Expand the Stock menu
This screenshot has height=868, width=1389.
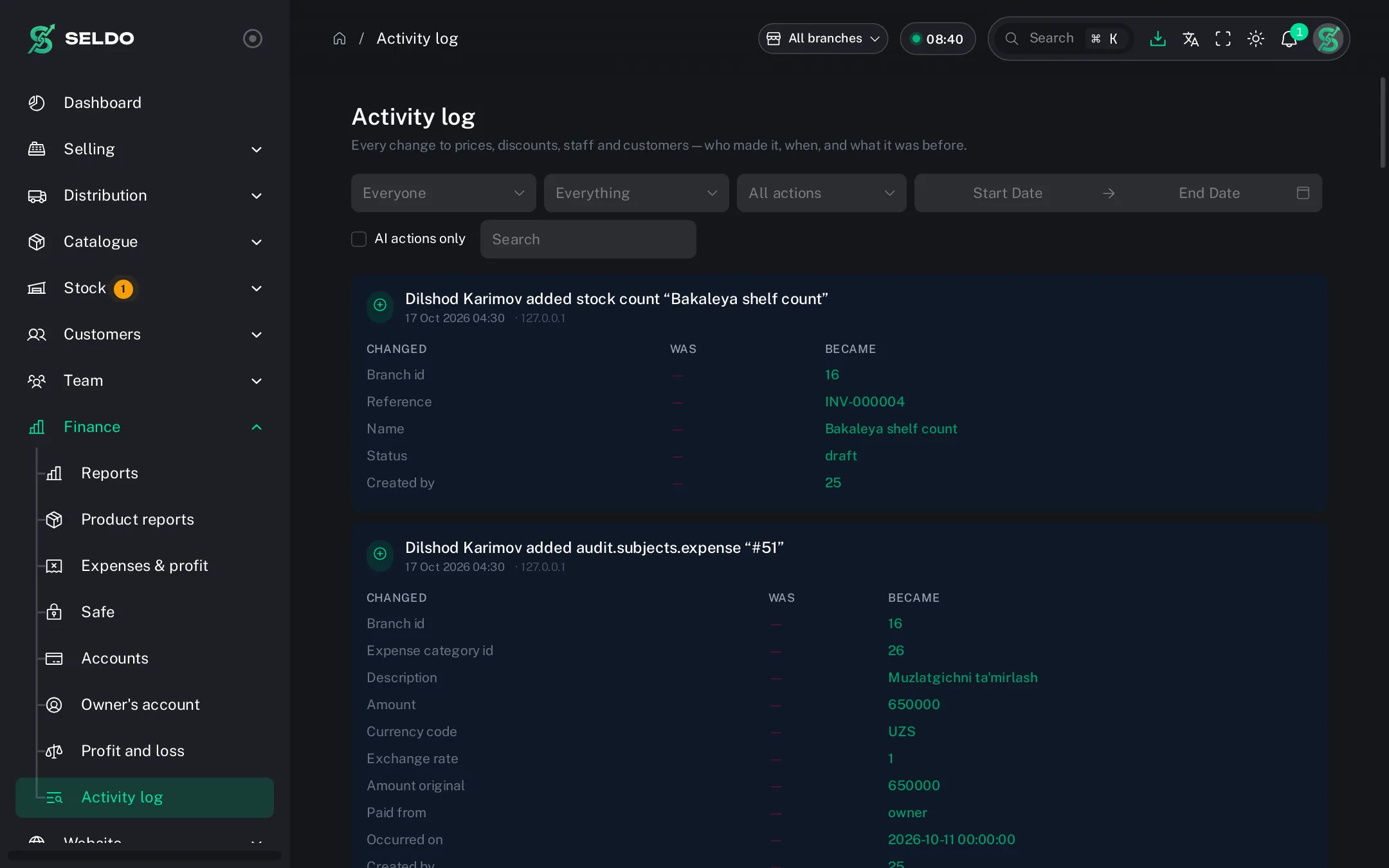pos(145,288)
